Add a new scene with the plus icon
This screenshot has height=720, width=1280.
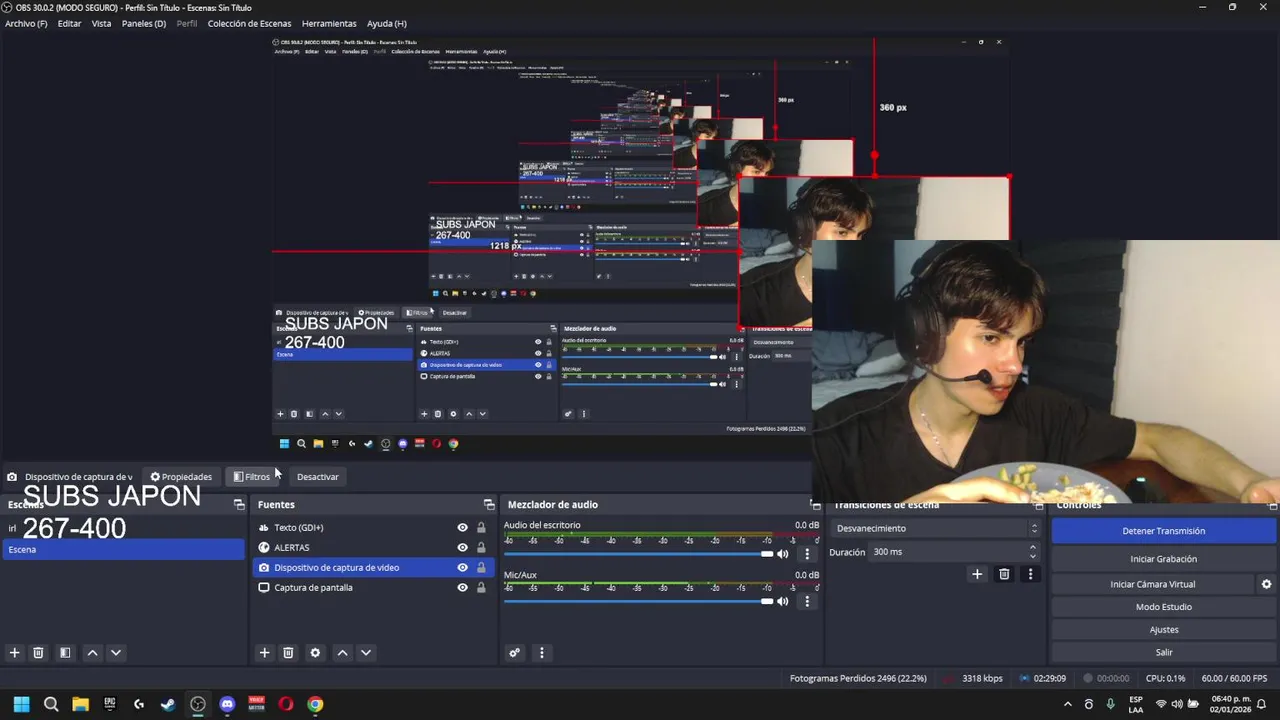click(14, 653)
